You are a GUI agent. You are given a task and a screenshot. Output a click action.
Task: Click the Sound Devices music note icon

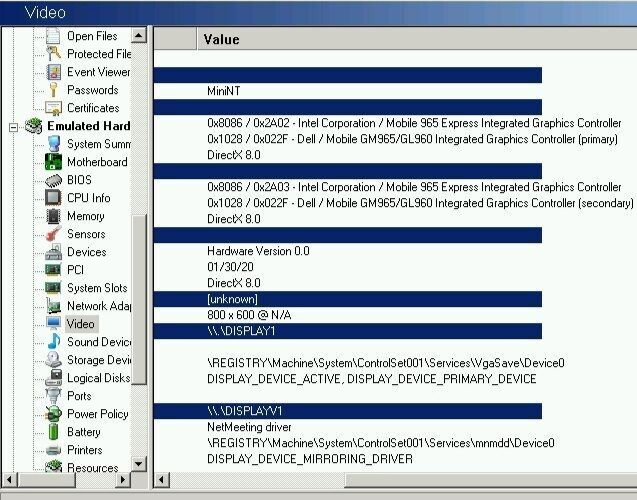53,342
